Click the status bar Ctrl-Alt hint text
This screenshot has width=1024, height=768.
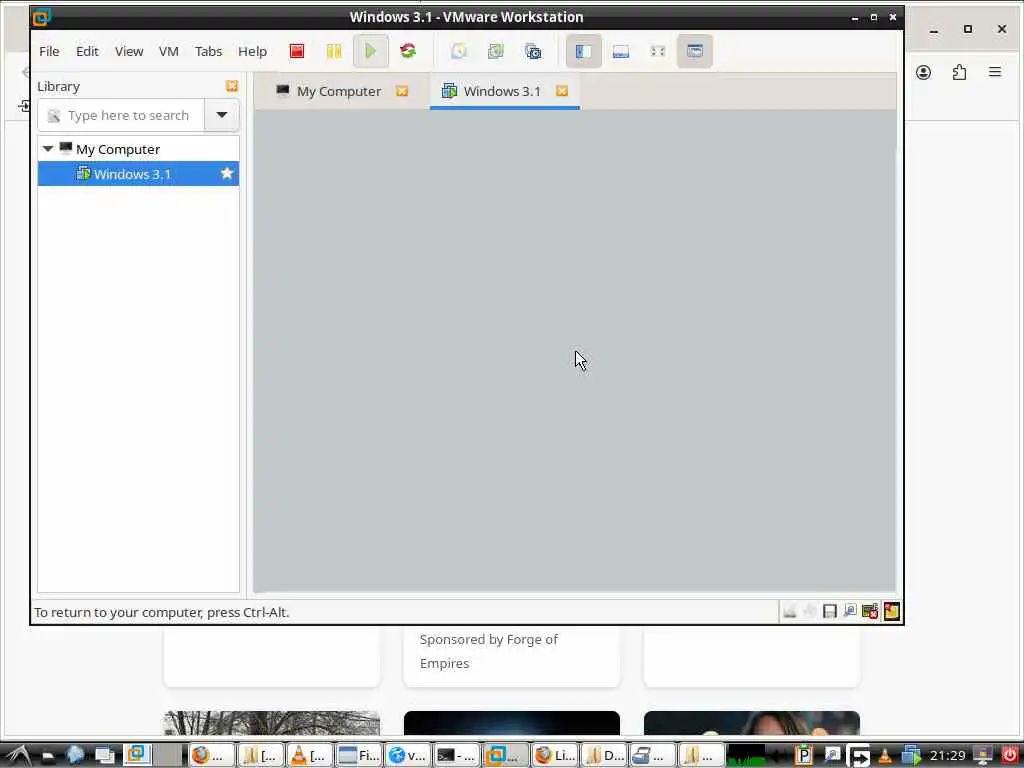pos(161,613)
